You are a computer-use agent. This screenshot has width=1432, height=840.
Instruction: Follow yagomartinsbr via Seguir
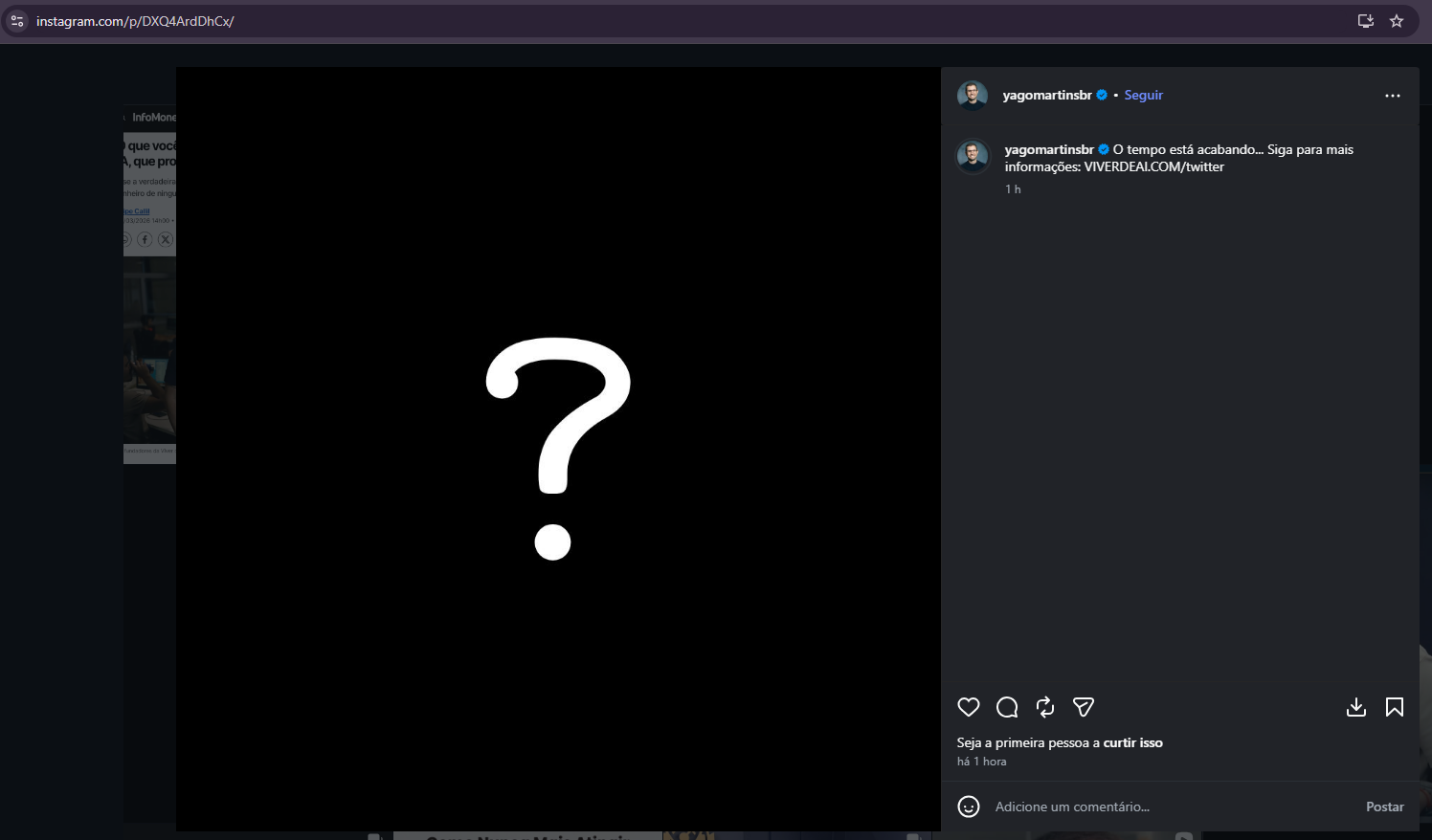(x=1143, y=95)
